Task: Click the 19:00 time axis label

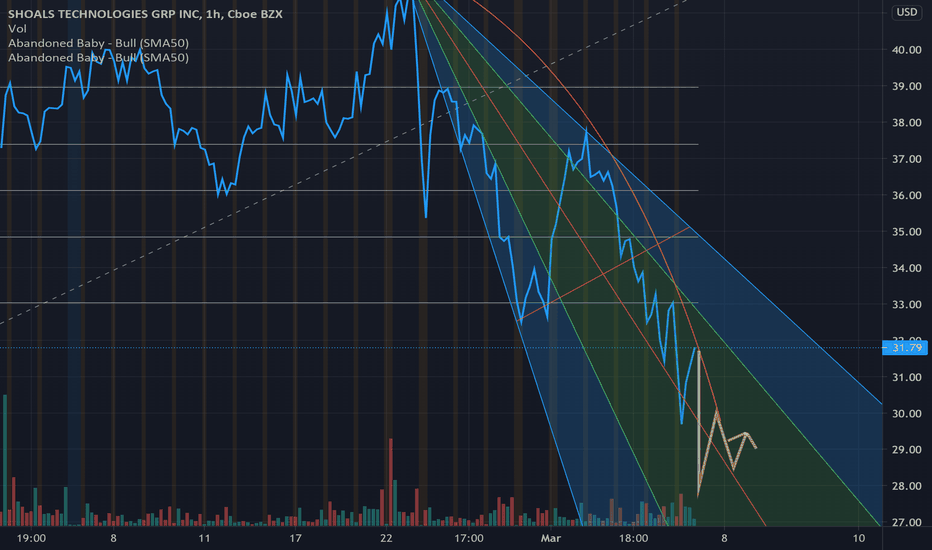Action: pyautogui.click(x=31, y=538)
